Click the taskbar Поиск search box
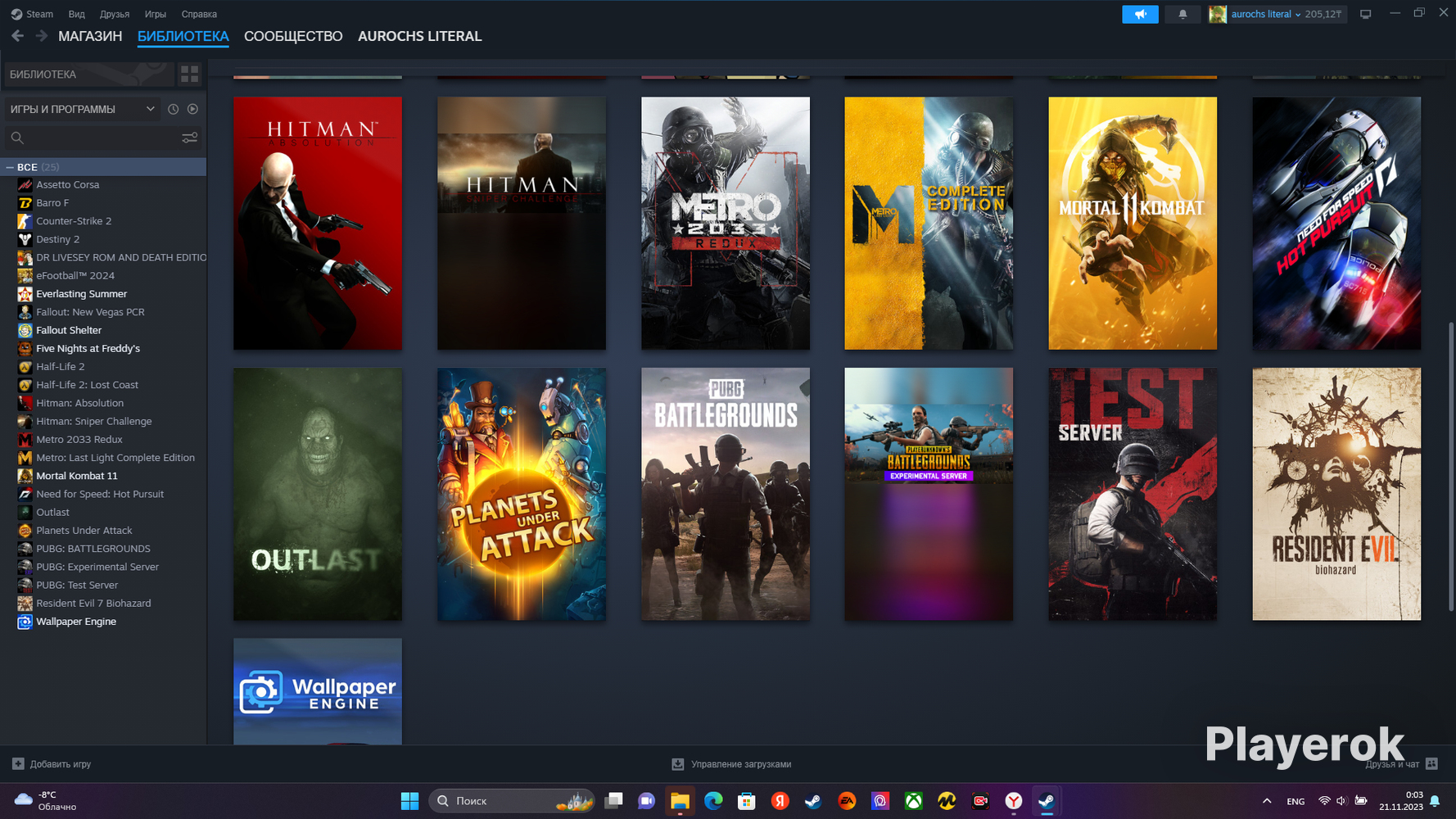 (512, 801)
